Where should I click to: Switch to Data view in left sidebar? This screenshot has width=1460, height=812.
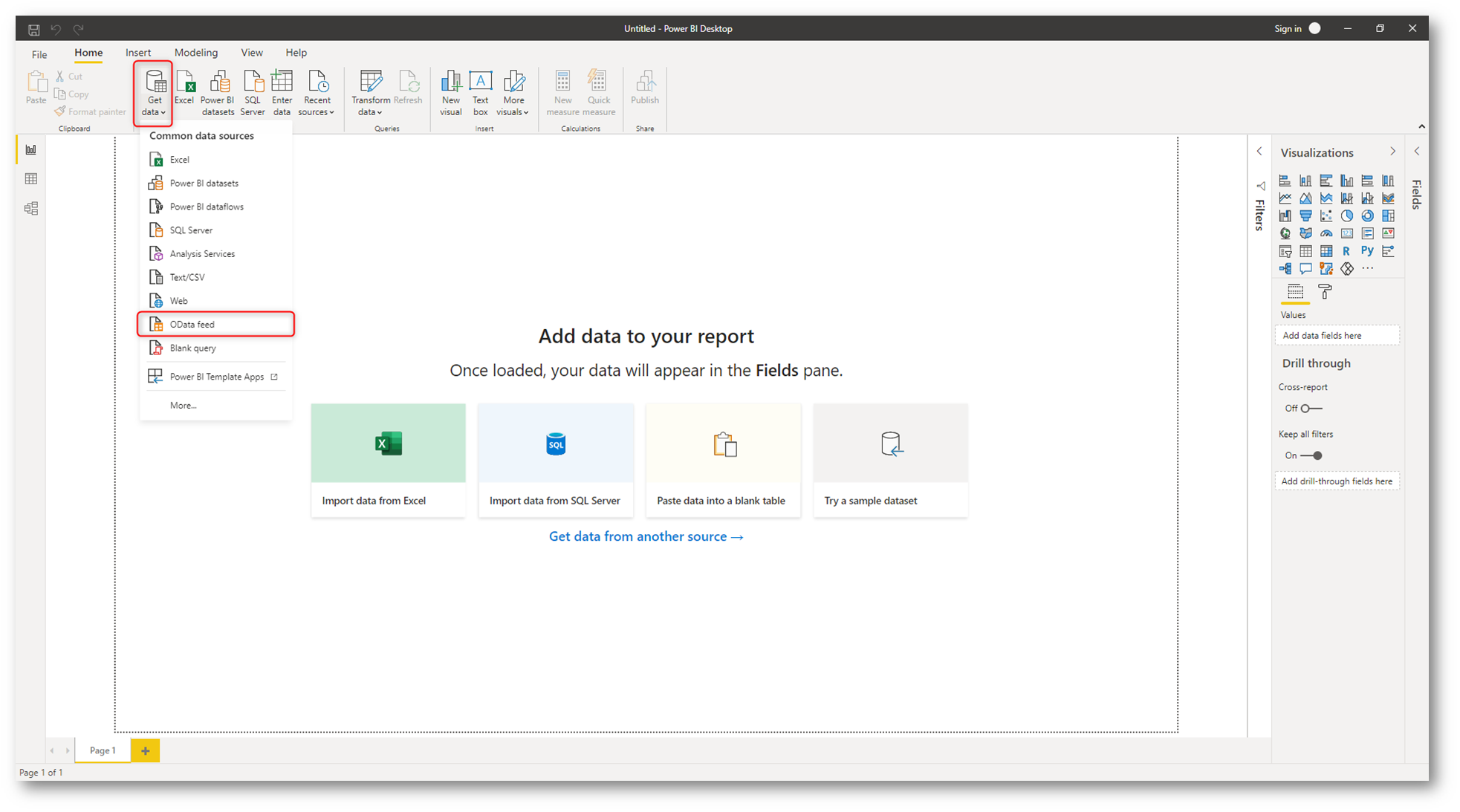[x=31, y=179]
